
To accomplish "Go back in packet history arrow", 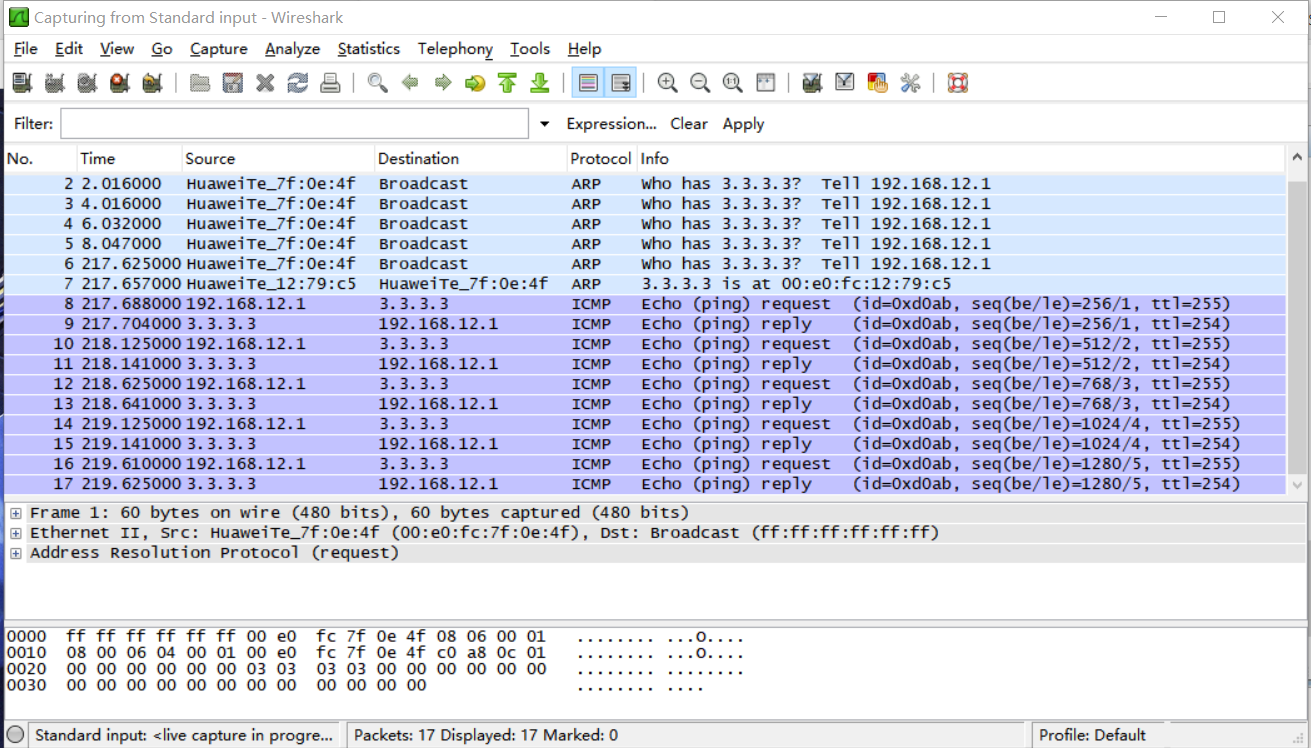I will coord(410,83).
